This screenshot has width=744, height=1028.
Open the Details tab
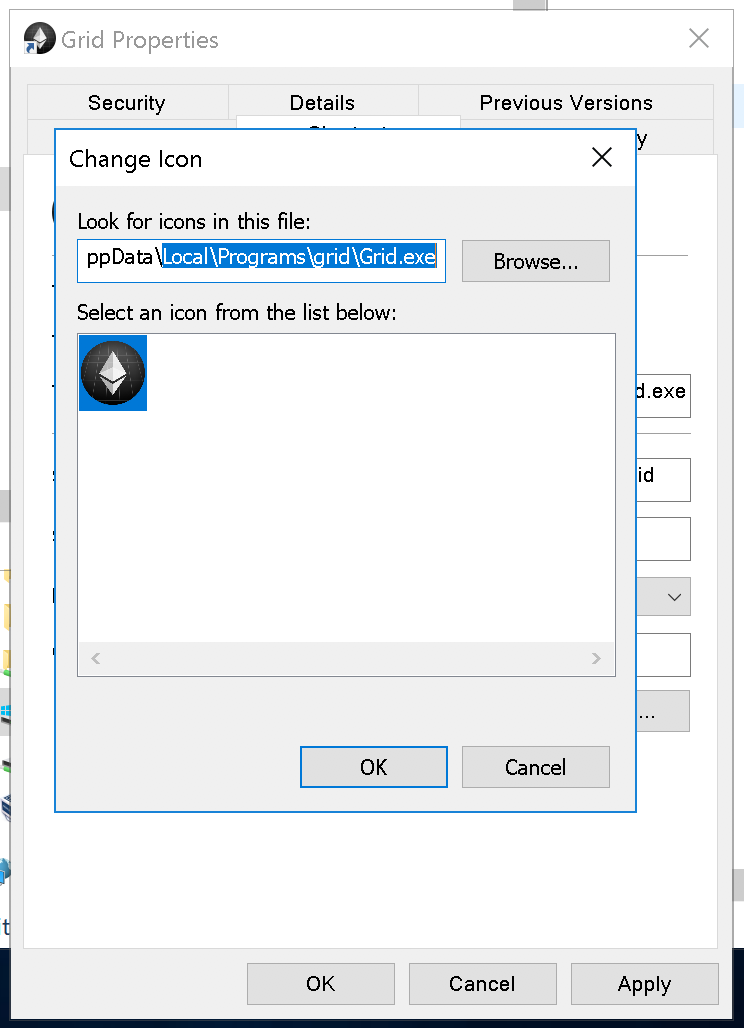[x=322, y=102]
